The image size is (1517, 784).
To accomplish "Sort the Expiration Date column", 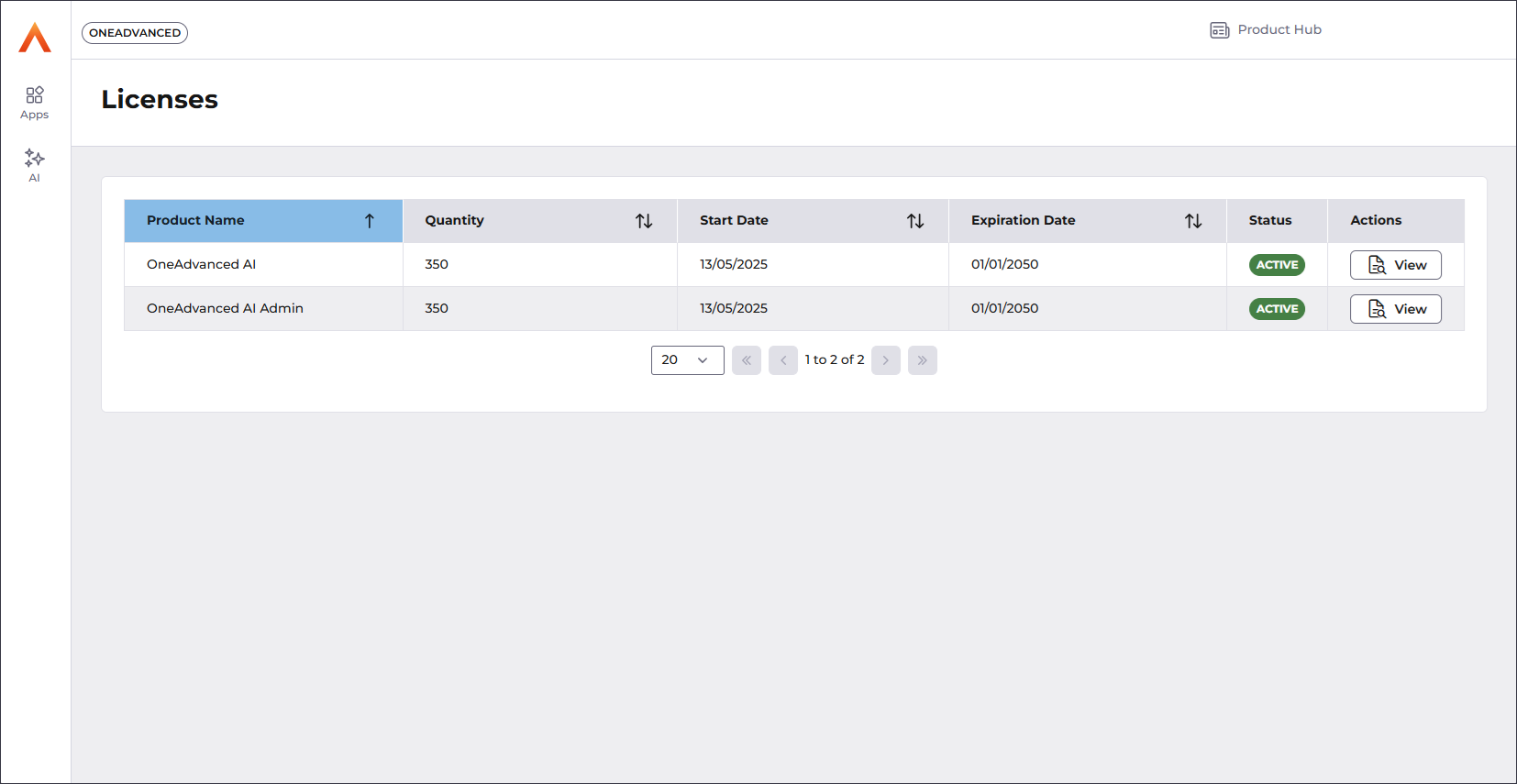I will click(x=1193, y=221).
